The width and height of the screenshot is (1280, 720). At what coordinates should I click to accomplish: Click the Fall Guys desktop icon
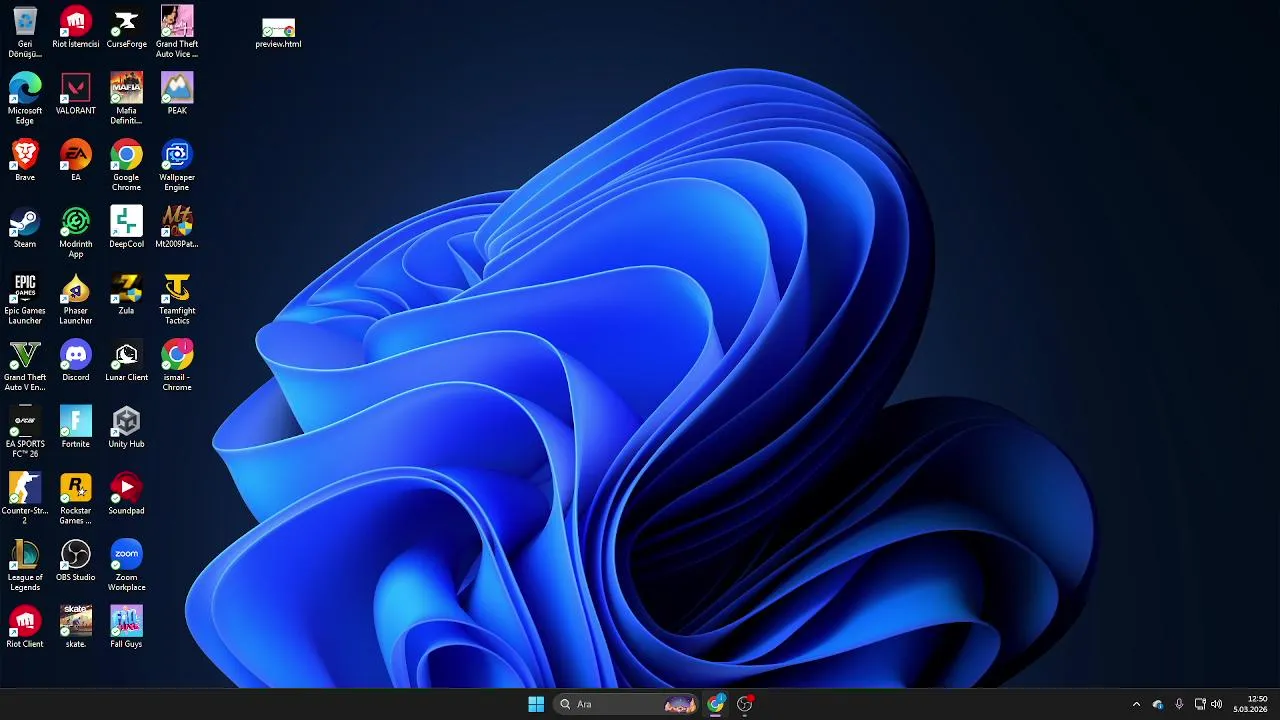point(126,628)
